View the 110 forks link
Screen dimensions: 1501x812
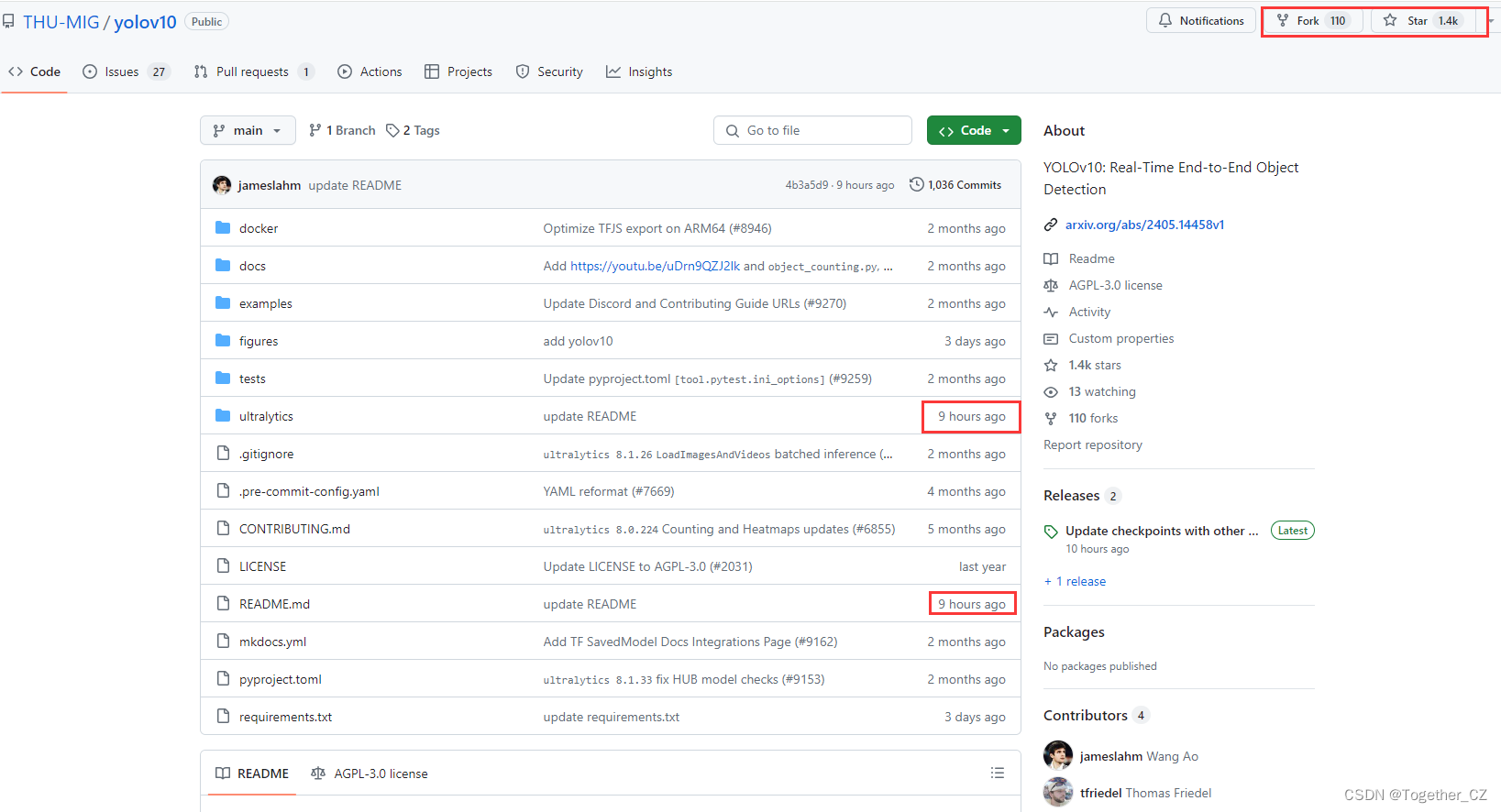tap(1093, 418)
